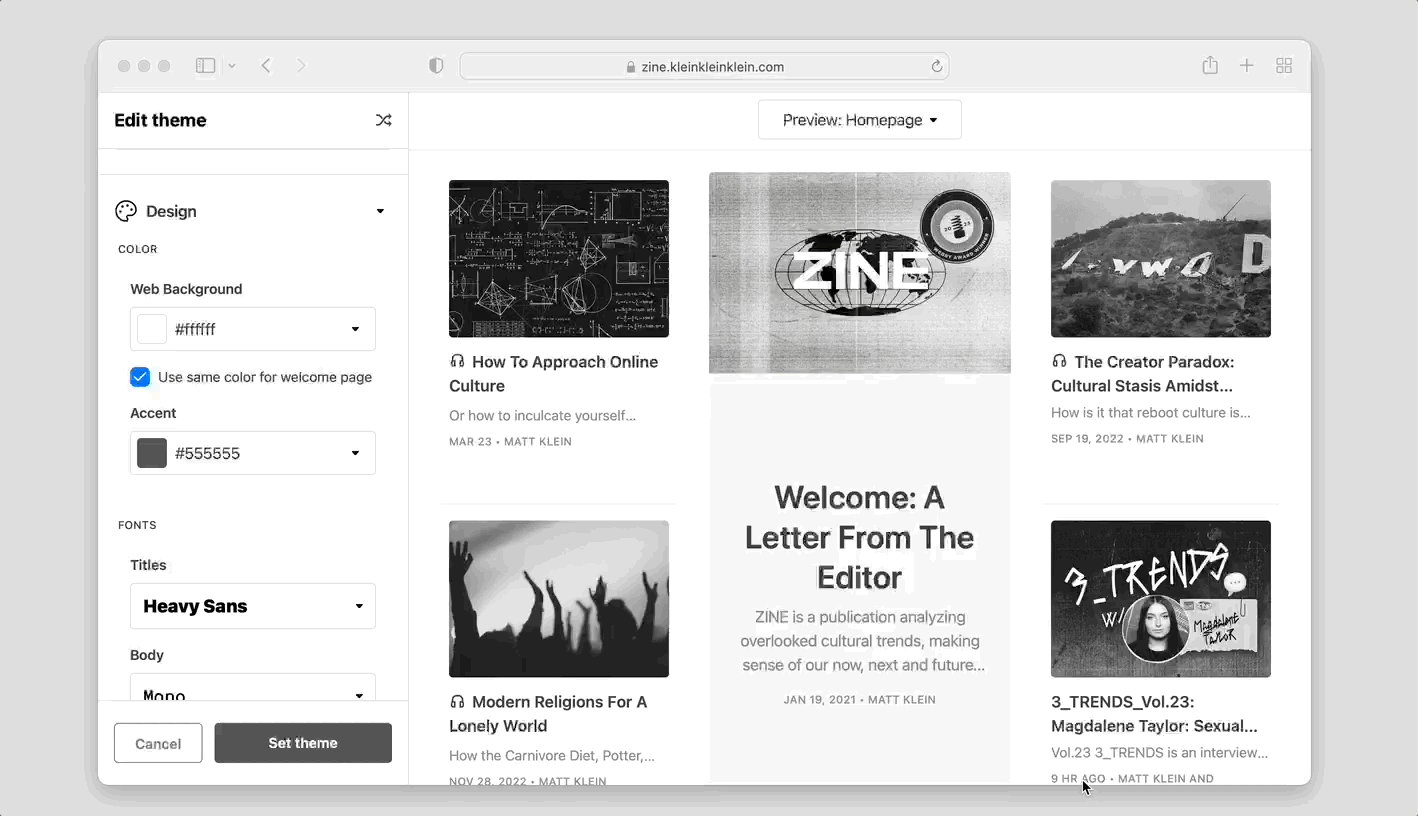Open Modern Religions For A Lonely World post

coord(548,714)
